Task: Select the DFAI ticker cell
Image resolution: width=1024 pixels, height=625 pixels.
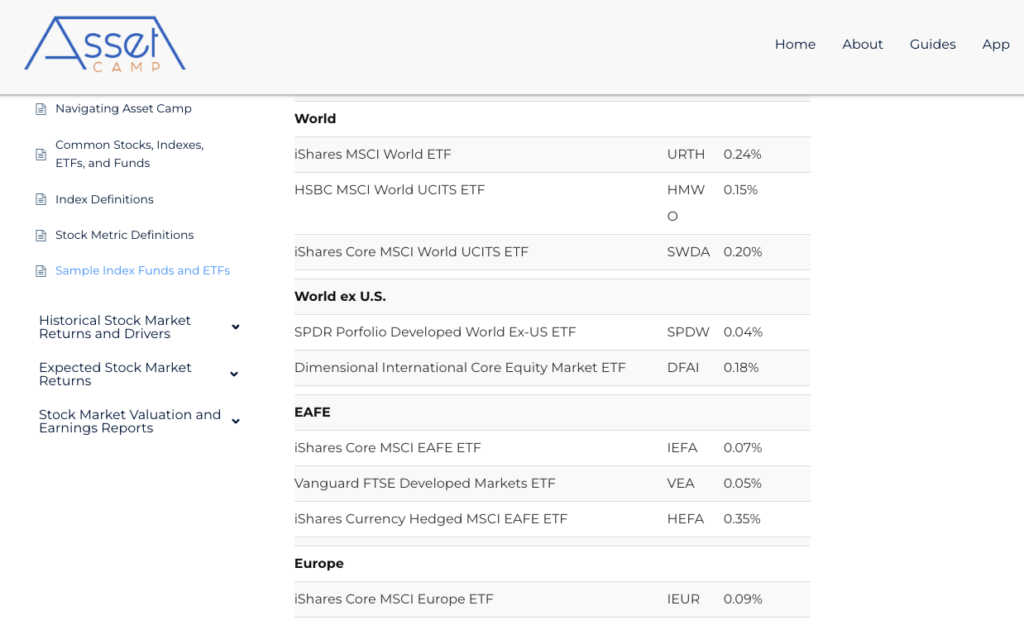Action: [x=683, y=368]
